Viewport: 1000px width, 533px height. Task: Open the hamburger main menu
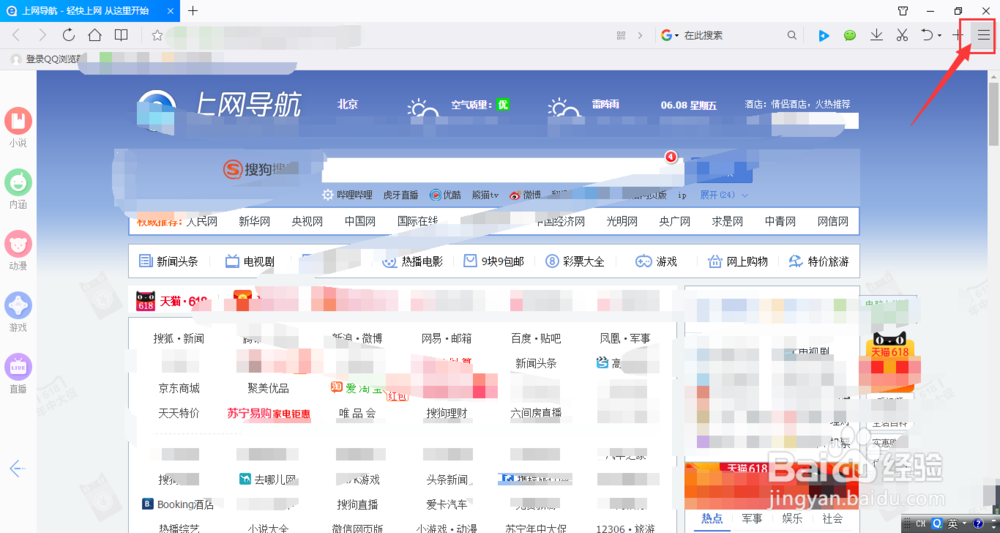[984, 36]
